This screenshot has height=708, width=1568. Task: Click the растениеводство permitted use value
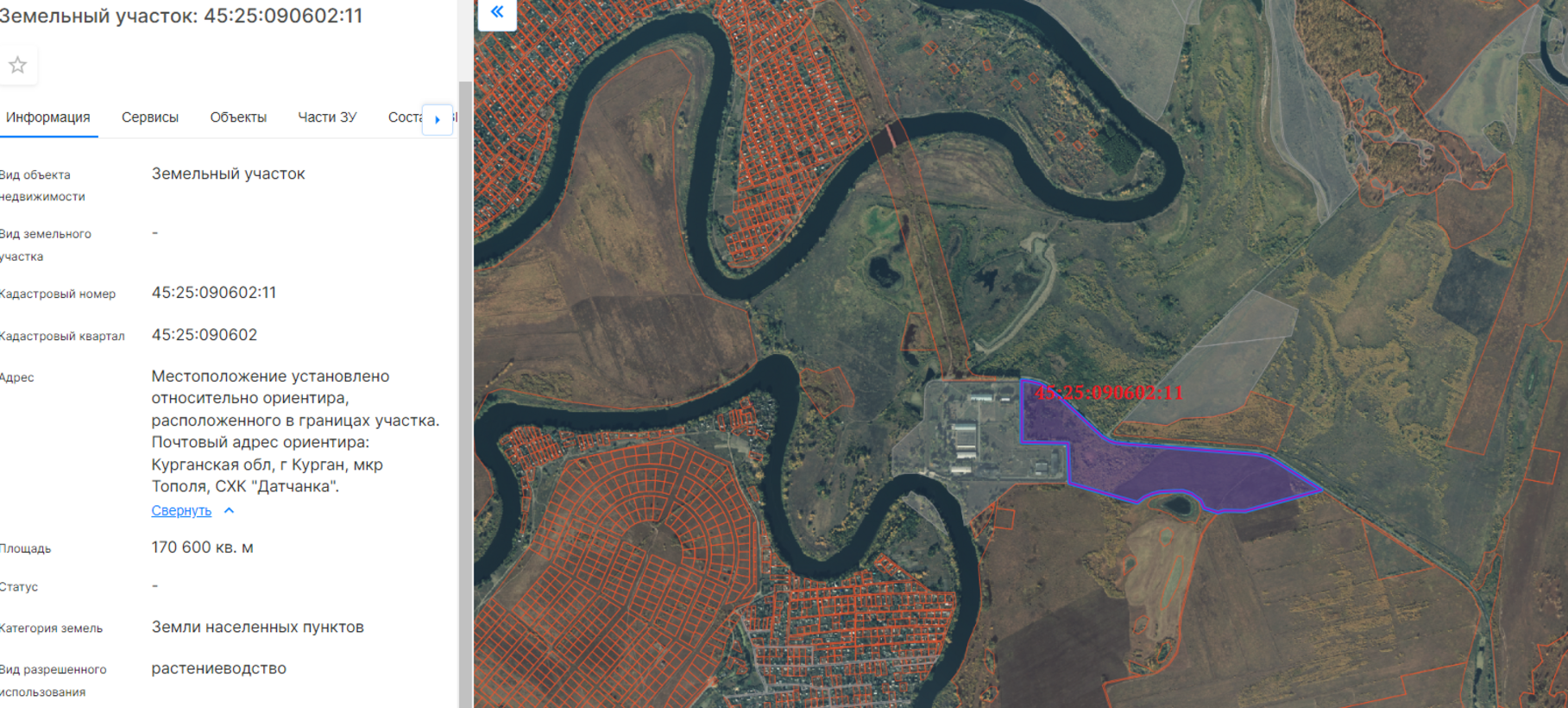coord(219,668)
